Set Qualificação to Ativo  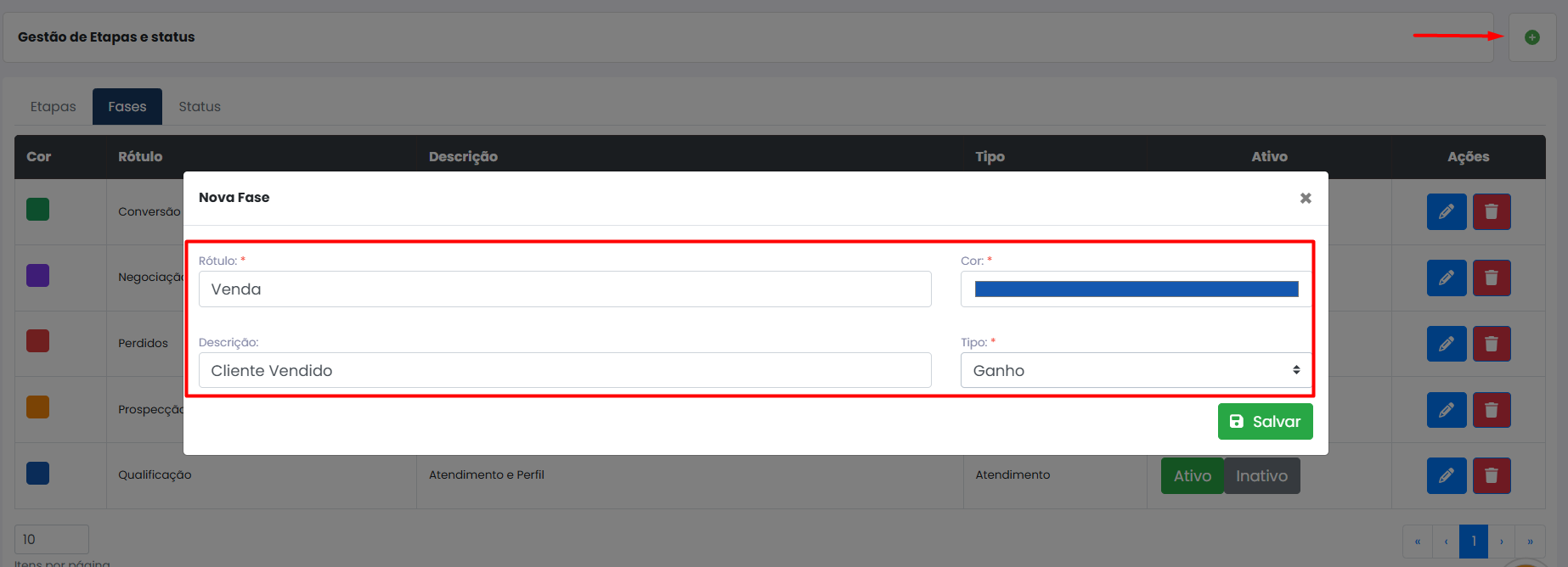pos(1193,476)
